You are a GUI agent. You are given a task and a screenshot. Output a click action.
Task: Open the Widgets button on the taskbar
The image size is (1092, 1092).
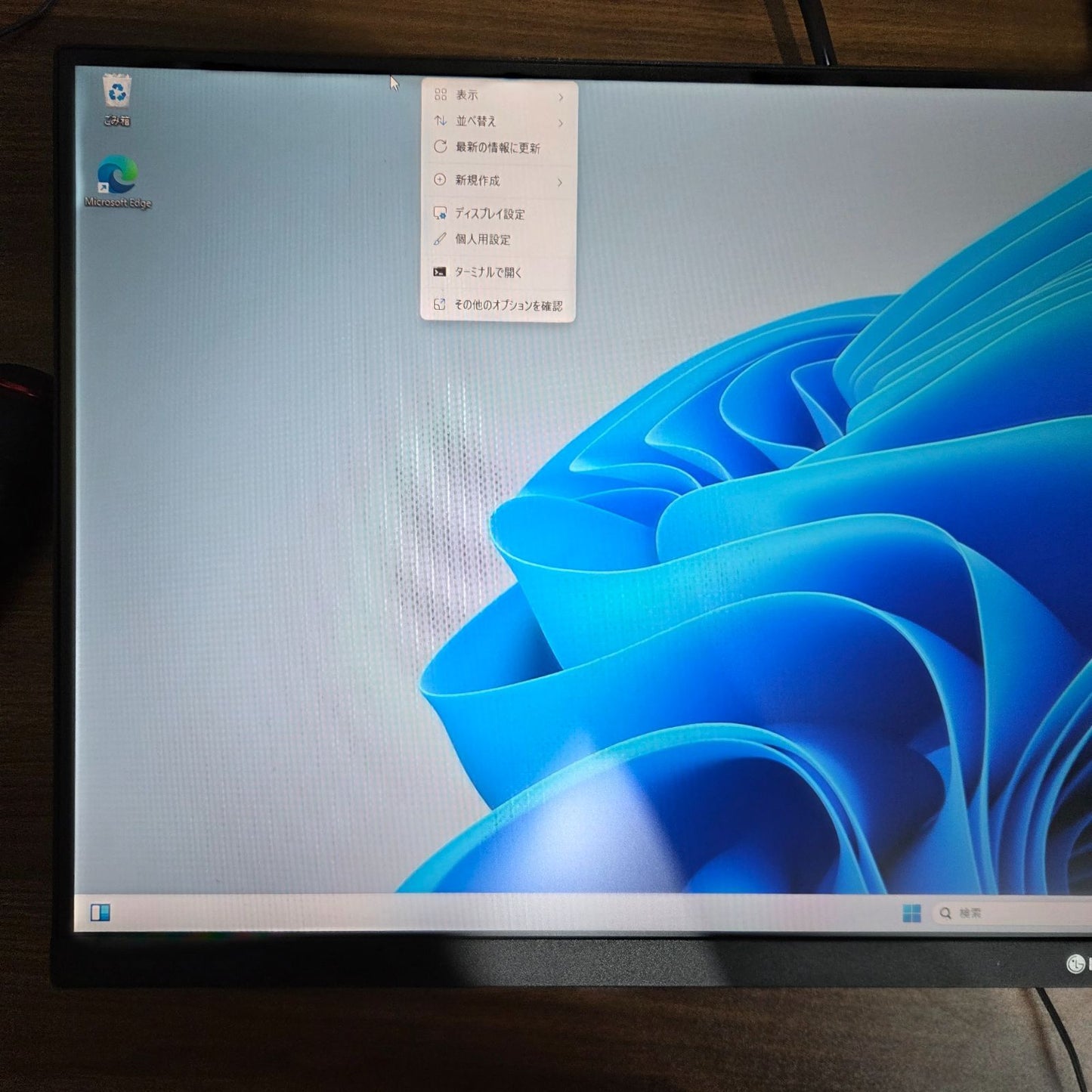101,913
